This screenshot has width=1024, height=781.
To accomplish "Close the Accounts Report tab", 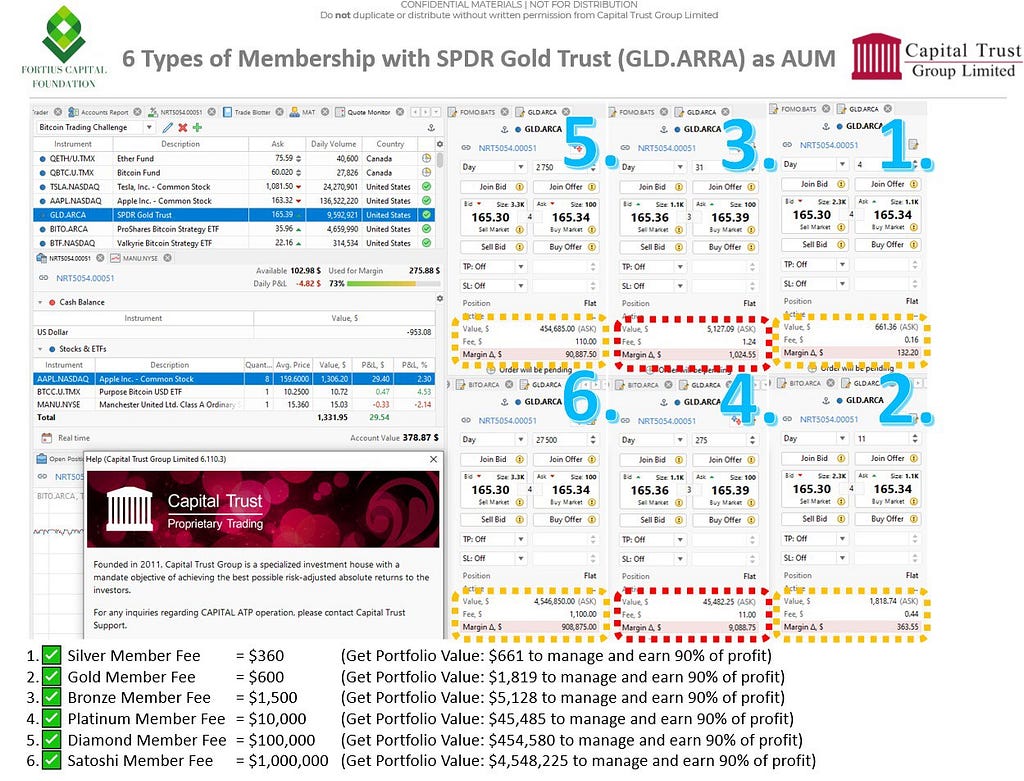I will (137, 112).
